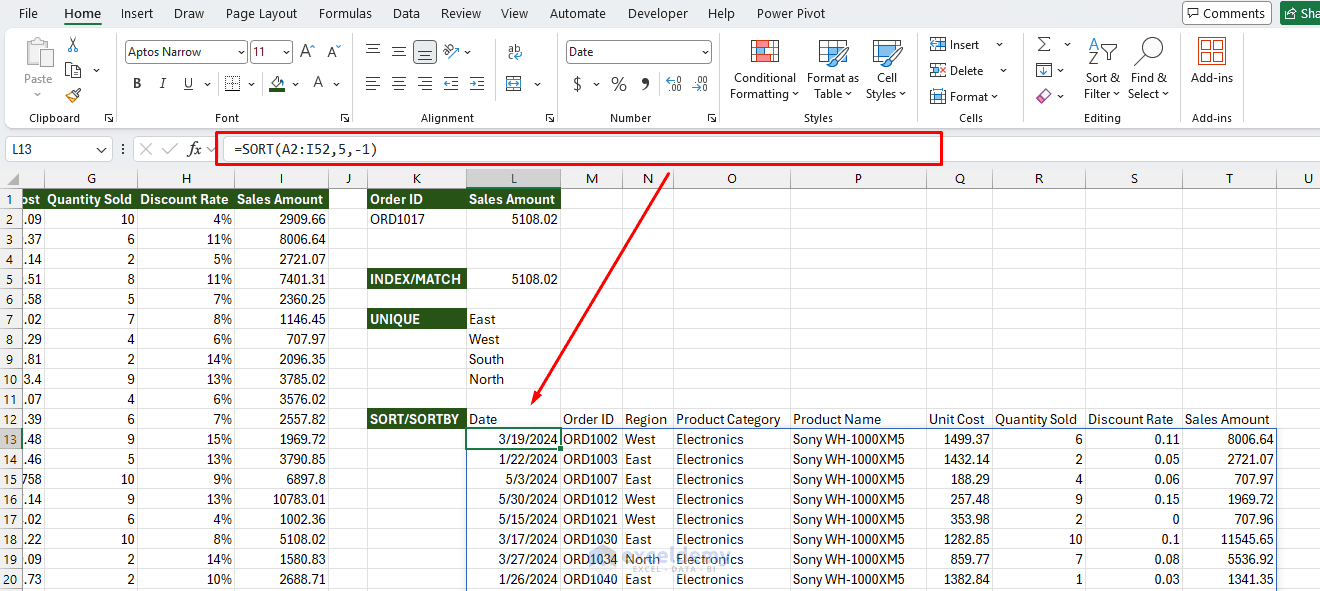Viewport: 1320px width, 591px height.
Task: Toggle Bottom Align
Action: click(x=425, y=52)
